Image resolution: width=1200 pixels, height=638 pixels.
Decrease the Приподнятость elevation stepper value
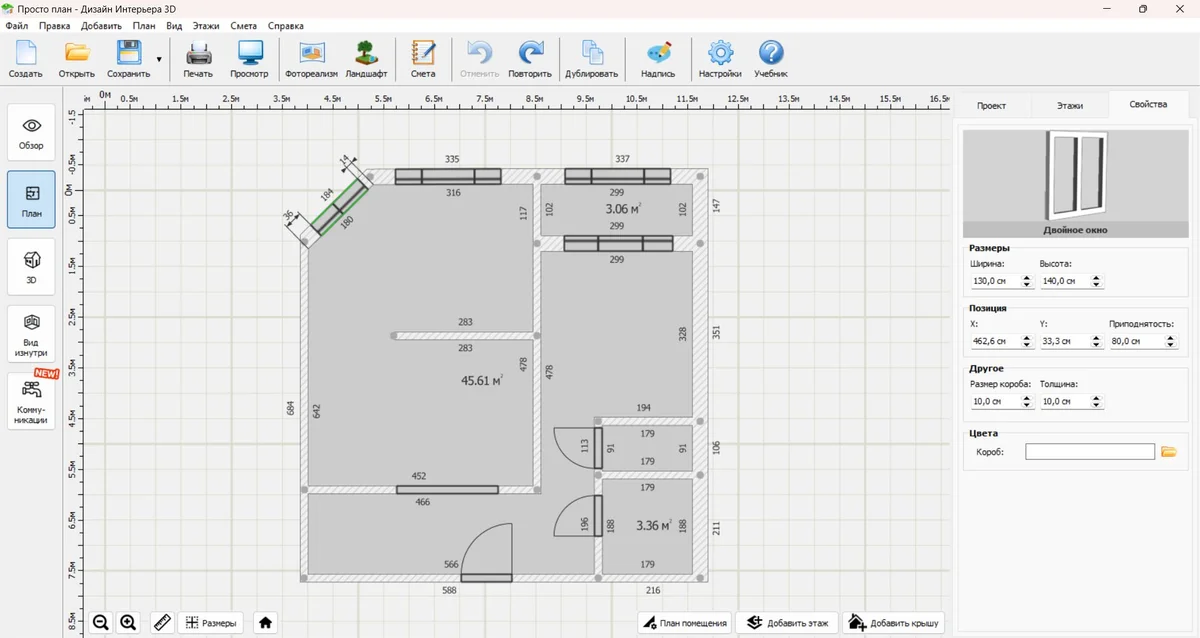point(1168,345)
